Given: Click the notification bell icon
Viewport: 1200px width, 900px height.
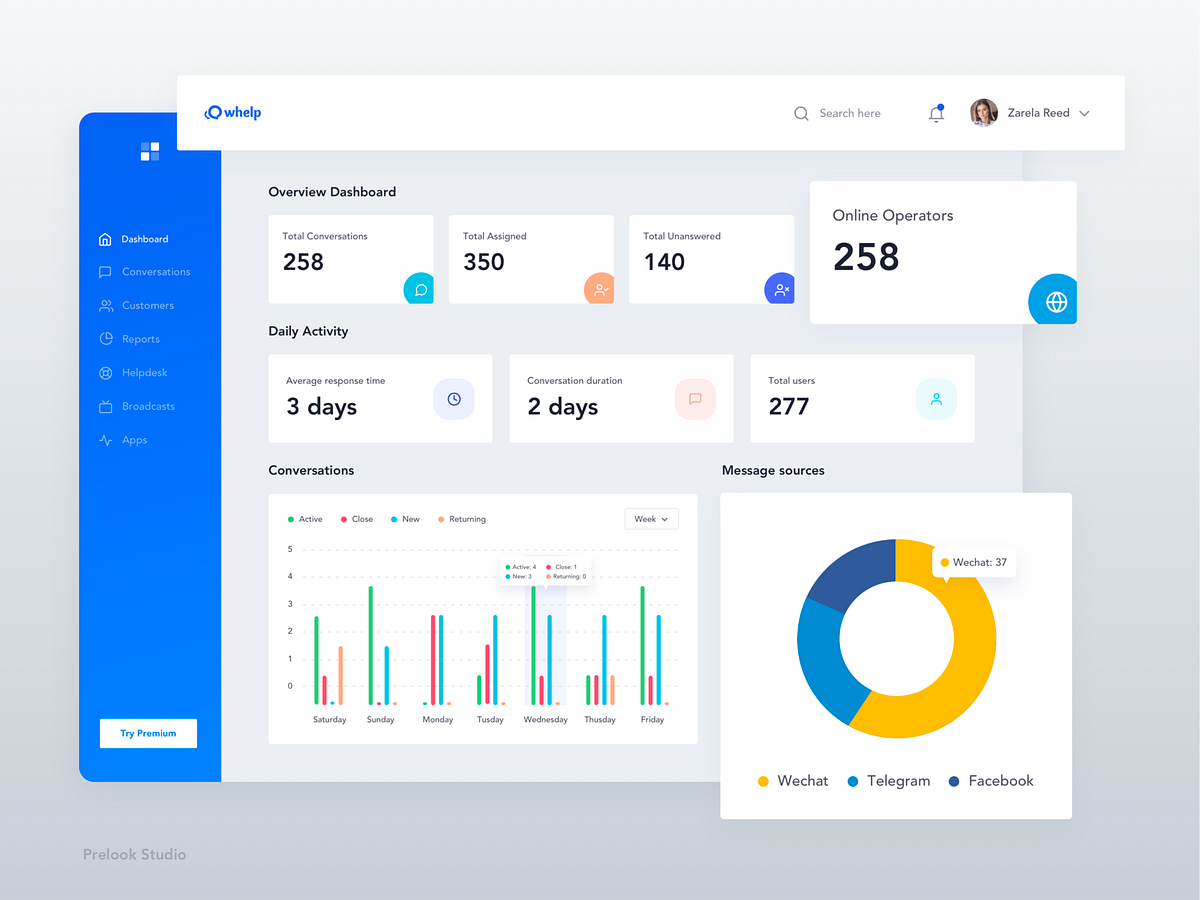Looking at the screenshot, I should (x=936, y=113).
